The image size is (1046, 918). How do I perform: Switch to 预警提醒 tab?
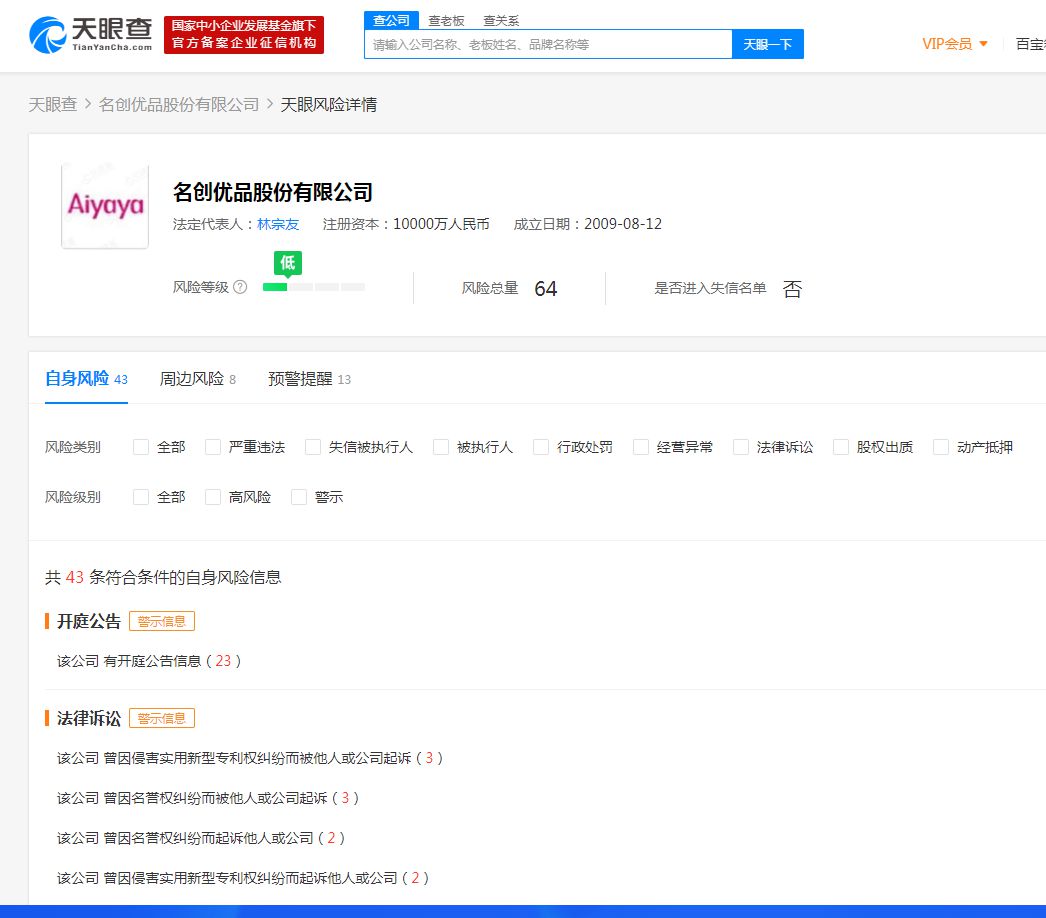pos(310,379)
